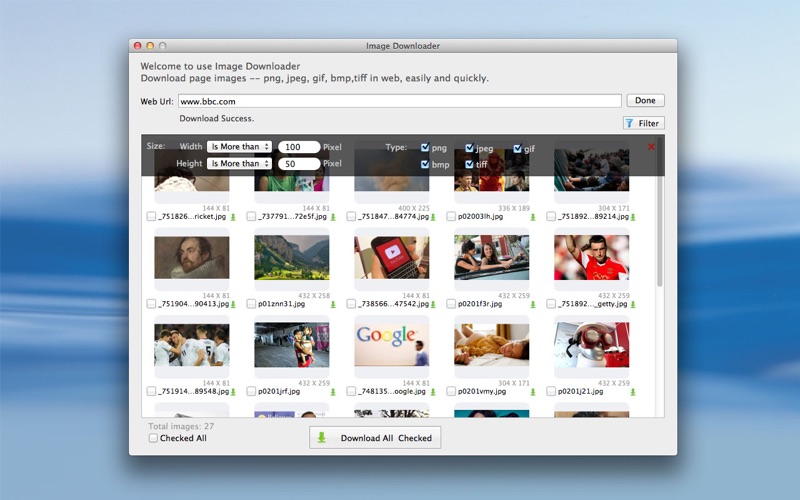Viewport: 800px width, 500px height.
Task: Select the sleeping person thumbnail
Action: click(492, 344)
